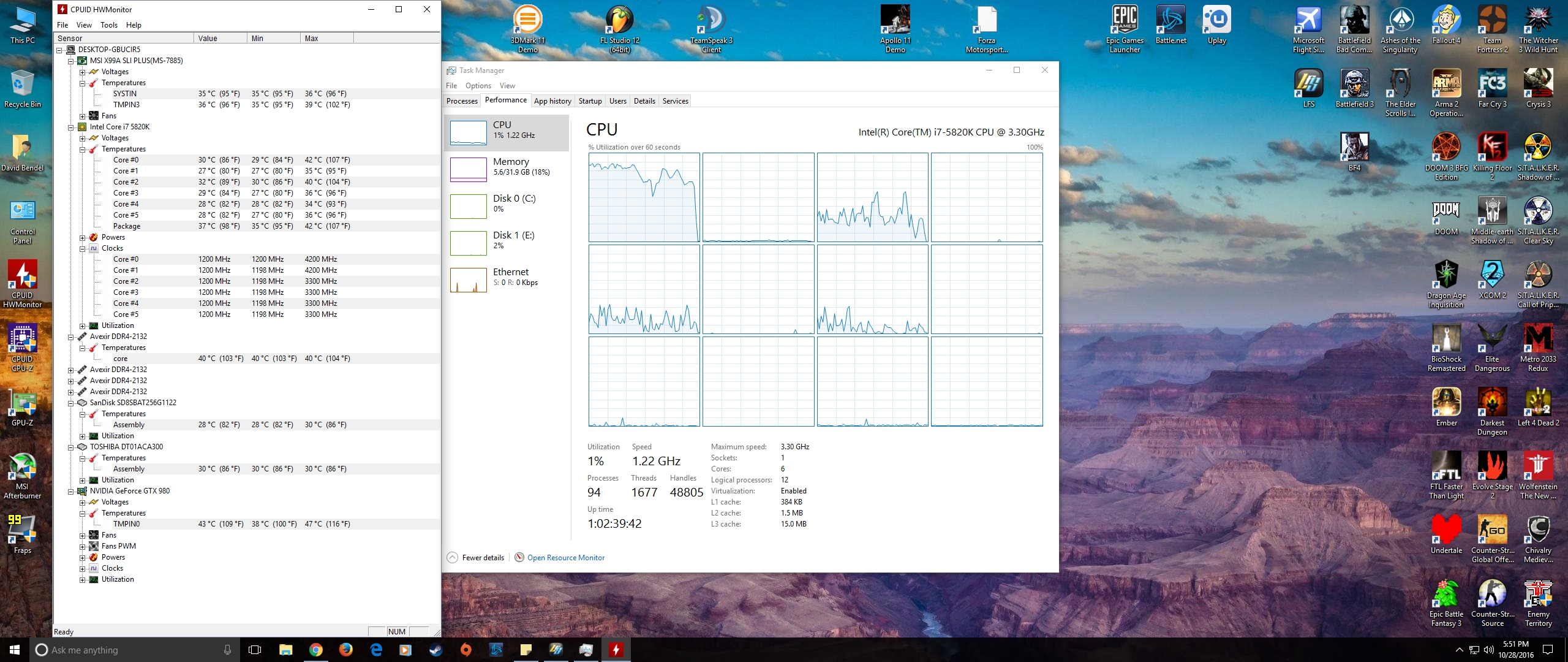This screenshot has height=662, width=1568.
Task: Open Task View from taskbar
Action: [x=255, y=650]
